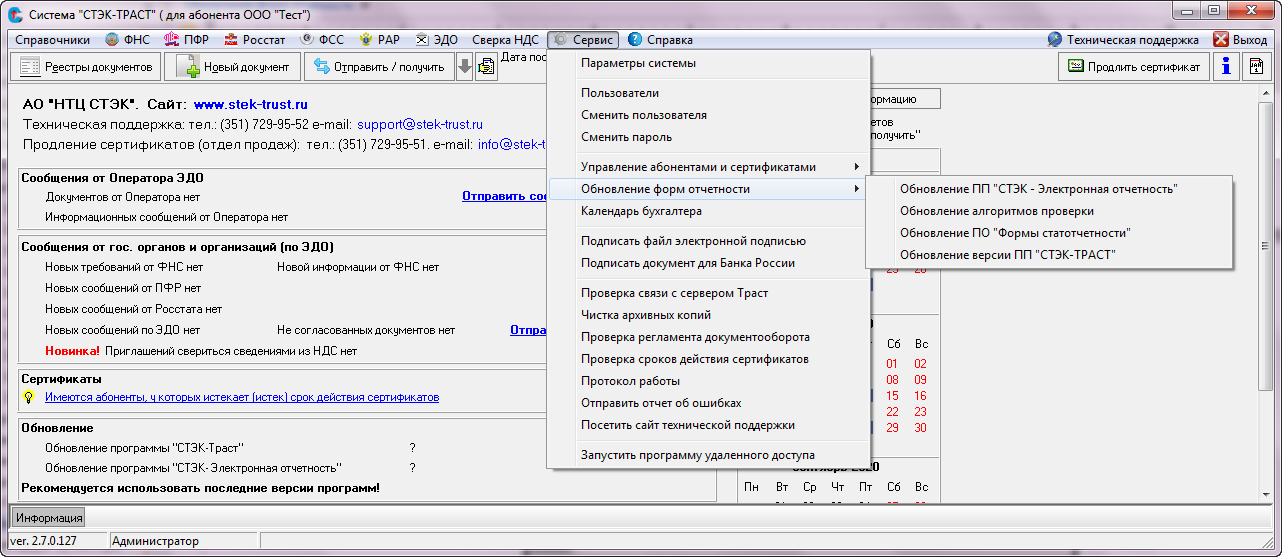Image resolution: width=1282 pixels, height=557 pixels.
Task: Choose Сменить пользователя
Action: 710,115
